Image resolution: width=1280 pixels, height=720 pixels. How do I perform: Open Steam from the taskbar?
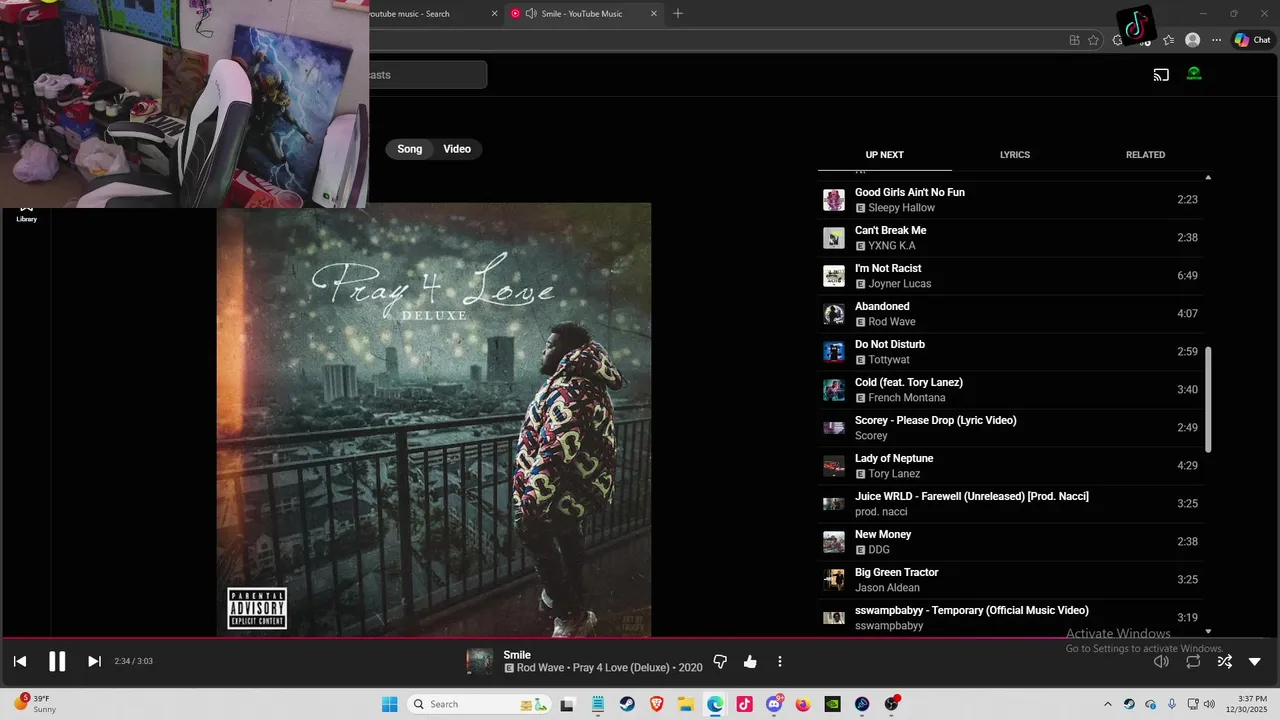(627, 704)
